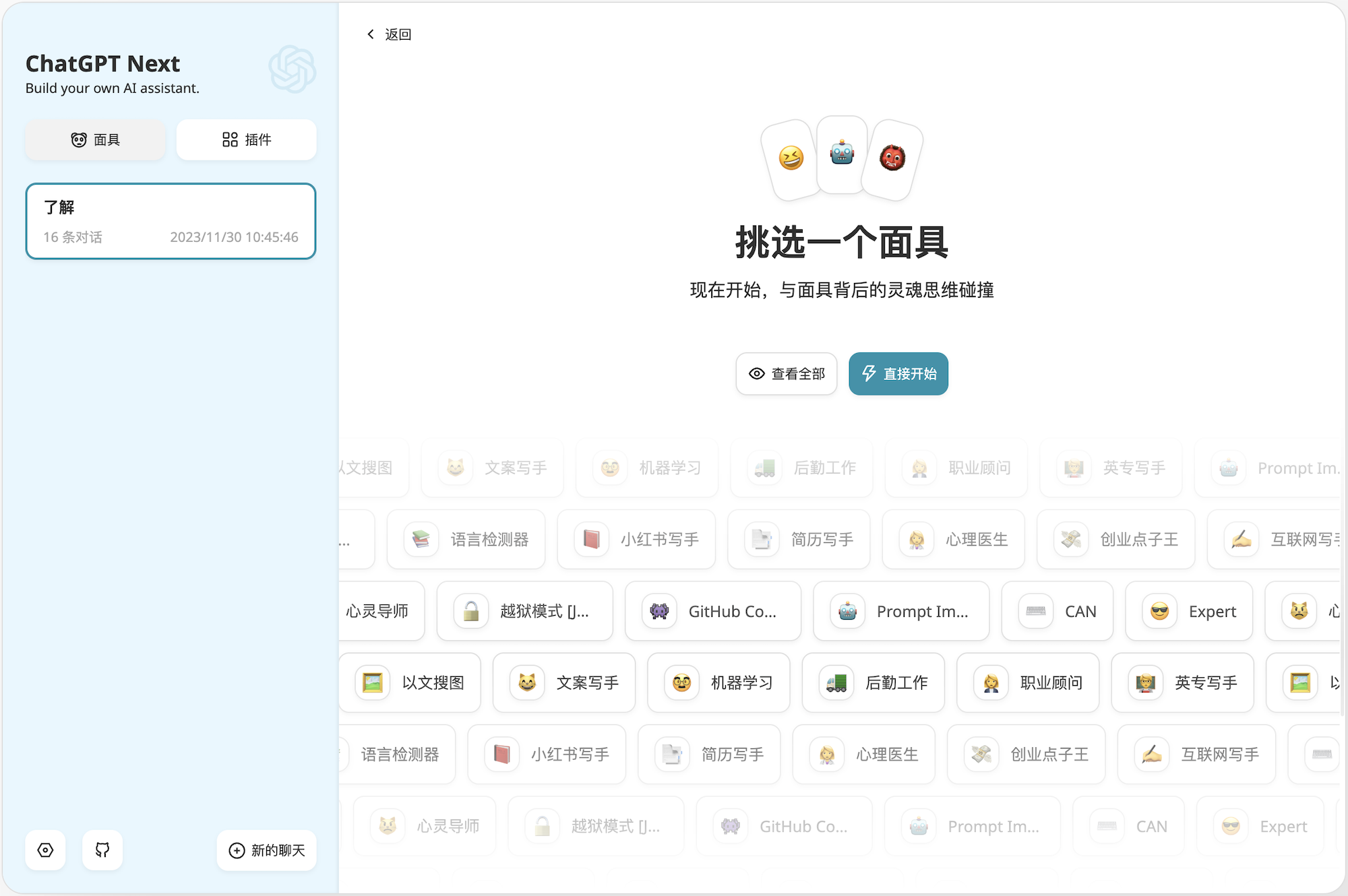Click the robot emoji card at the top
The width and height of the screenshot is (1348, 896).
point(842,154)
